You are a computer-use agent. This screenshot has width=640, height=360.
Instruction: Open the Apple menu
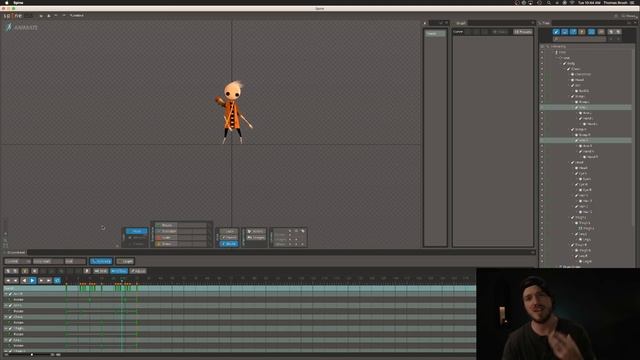click(7, 2)
